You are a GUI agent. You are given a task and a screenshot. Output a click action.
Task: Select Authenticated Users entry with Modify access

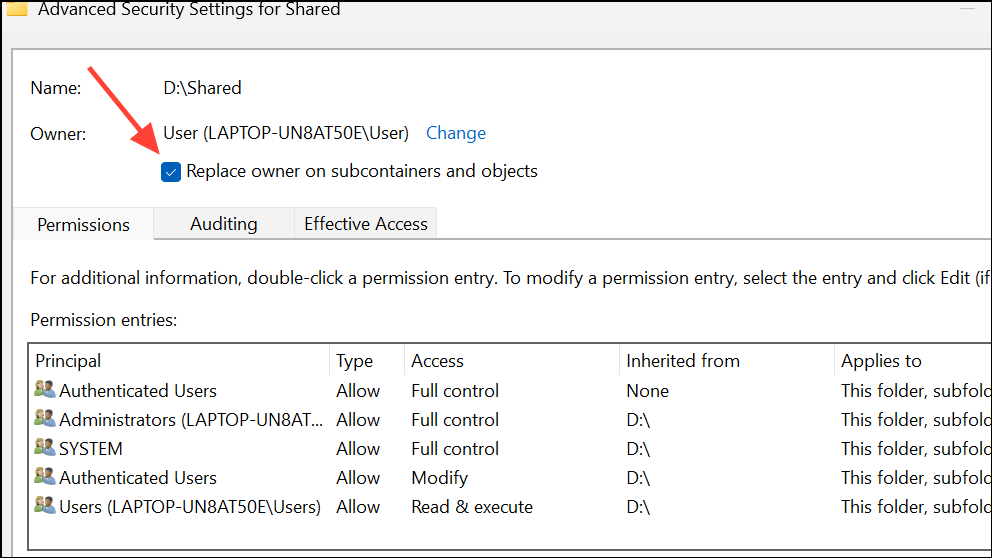point(511,478)
